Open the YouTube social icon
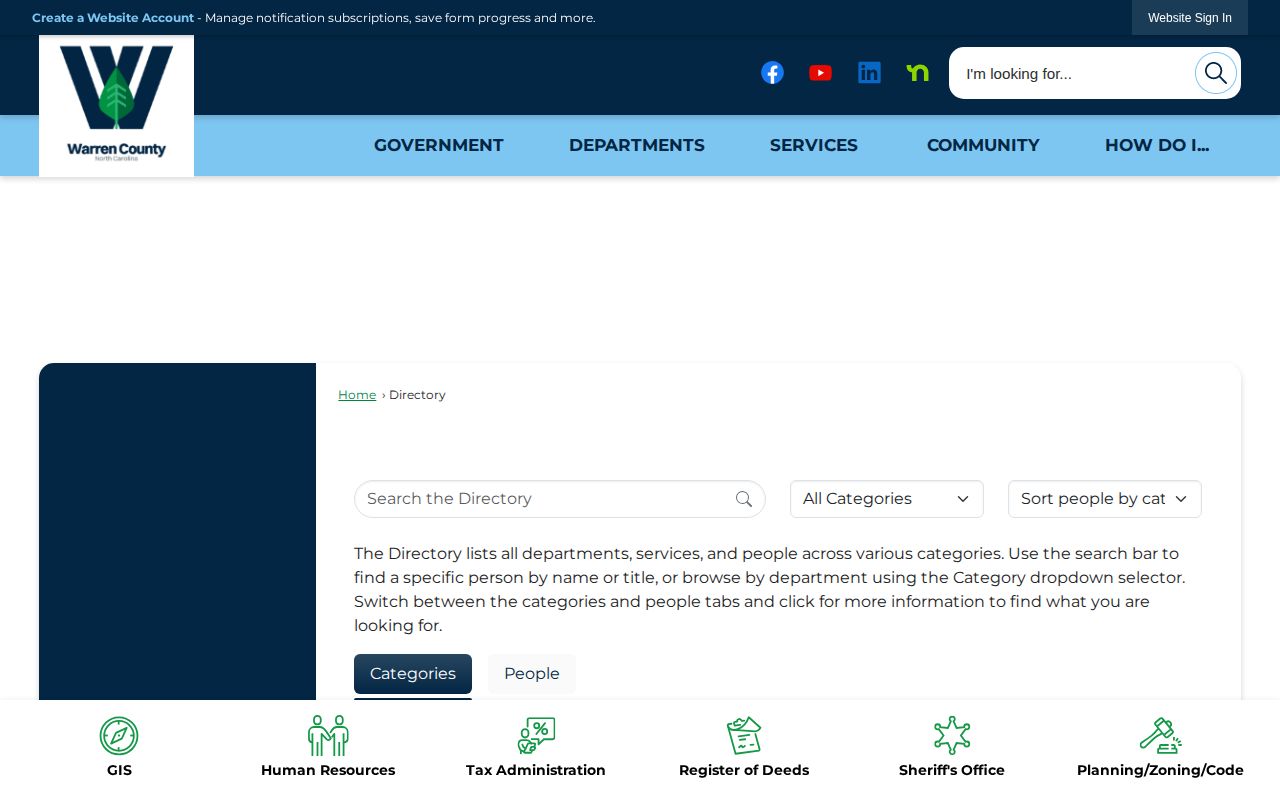This screenshot has height=800, width=1280. tap(820, 73)
